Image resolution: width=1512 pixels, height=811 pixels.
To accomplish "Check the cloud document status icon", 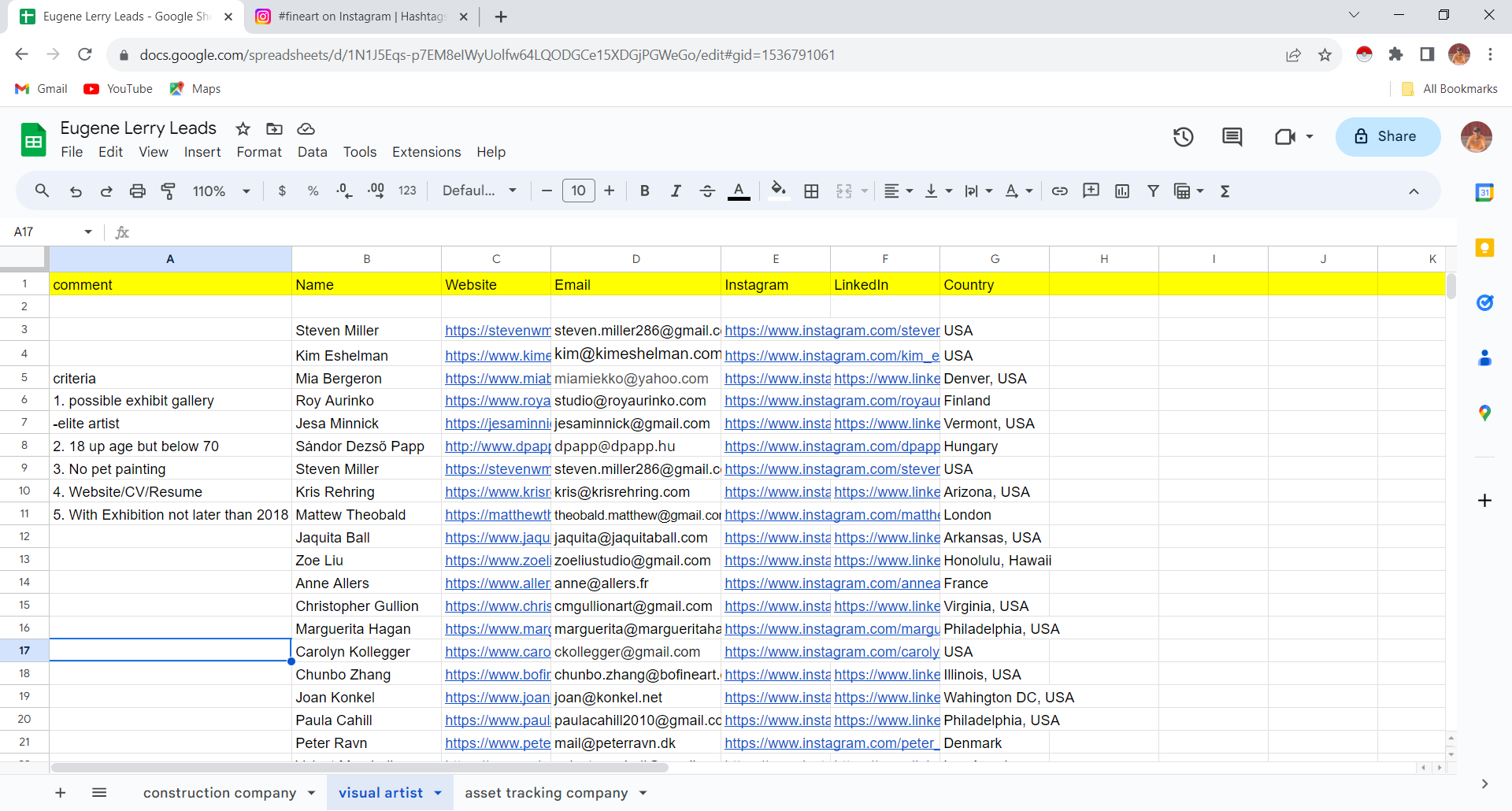I will point(306,128).
